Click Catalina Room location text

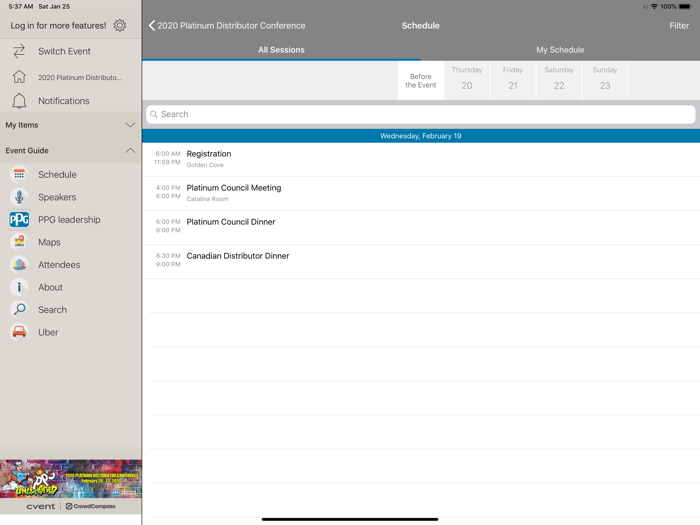(207, 199)
